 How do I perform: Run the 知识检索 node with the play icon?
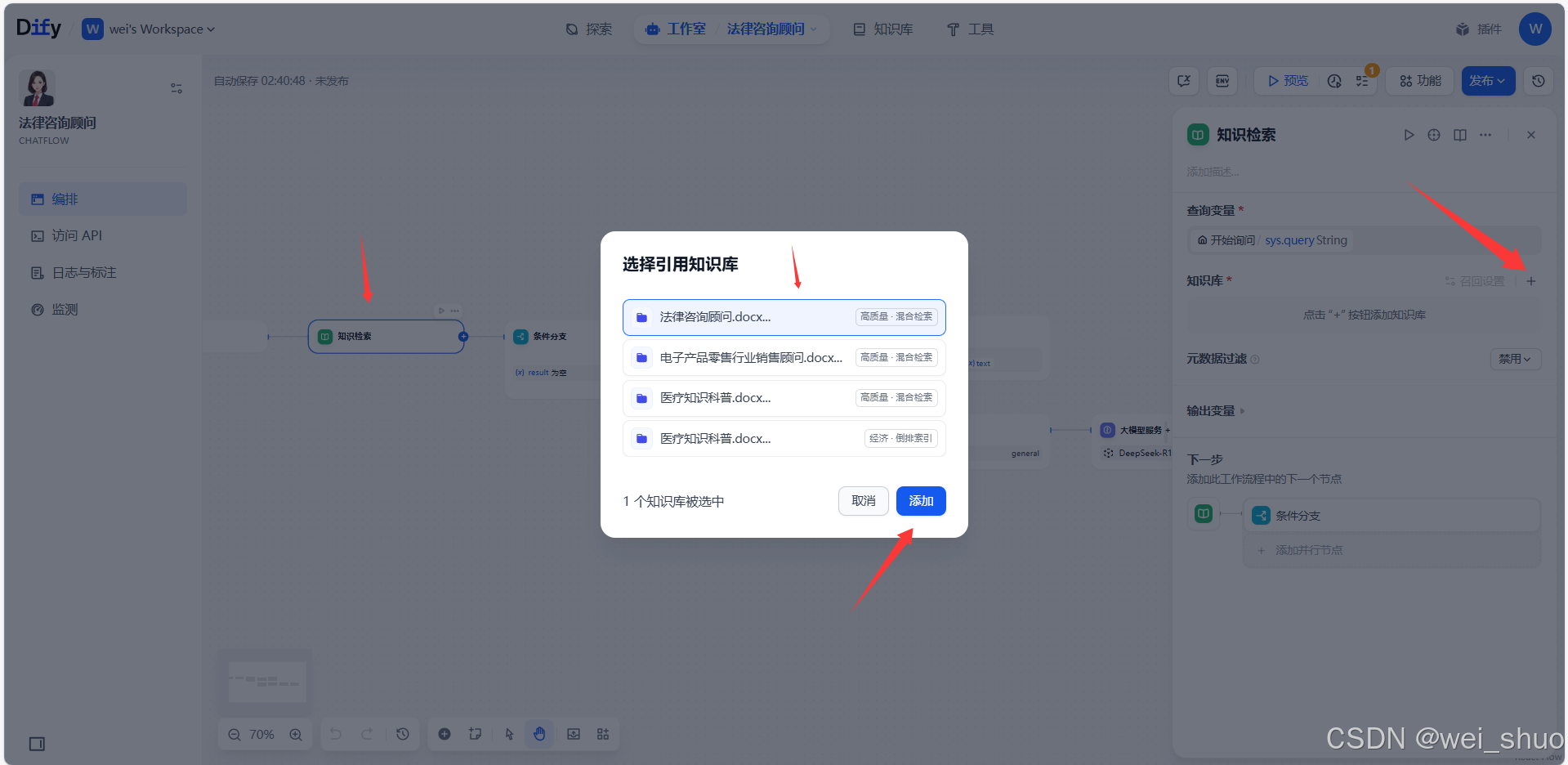click(x=1408, y=135)
